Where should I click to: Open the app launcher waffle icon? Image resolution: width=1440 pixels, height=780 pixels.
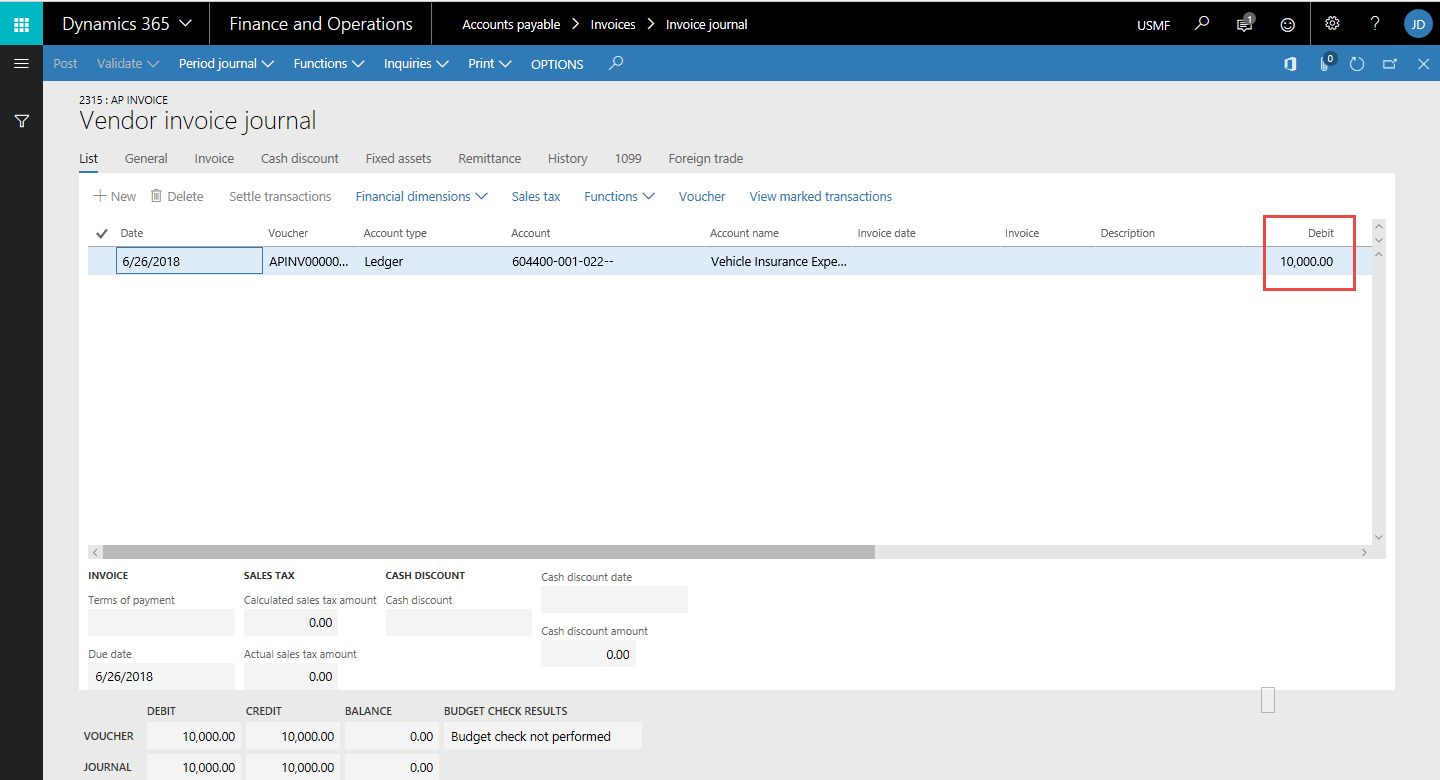tap(21, 23)
